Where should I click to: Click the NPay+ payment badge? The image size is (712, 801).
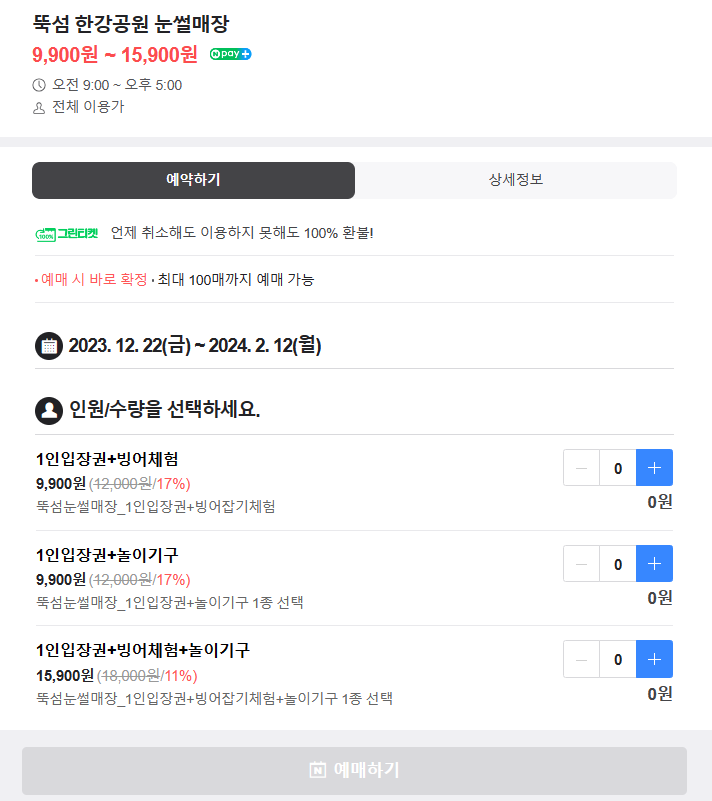tap(230, 54)
